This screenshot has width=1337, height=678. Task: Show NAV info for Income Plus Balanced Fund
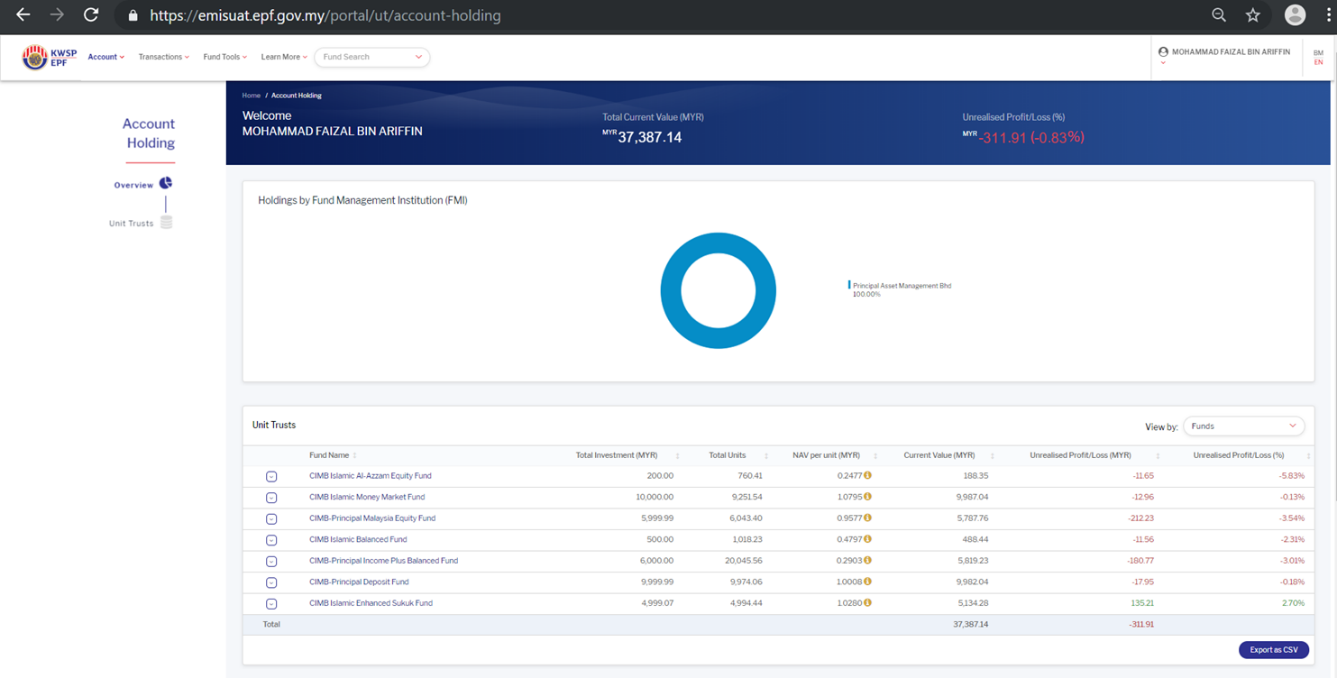pos(868,560)
